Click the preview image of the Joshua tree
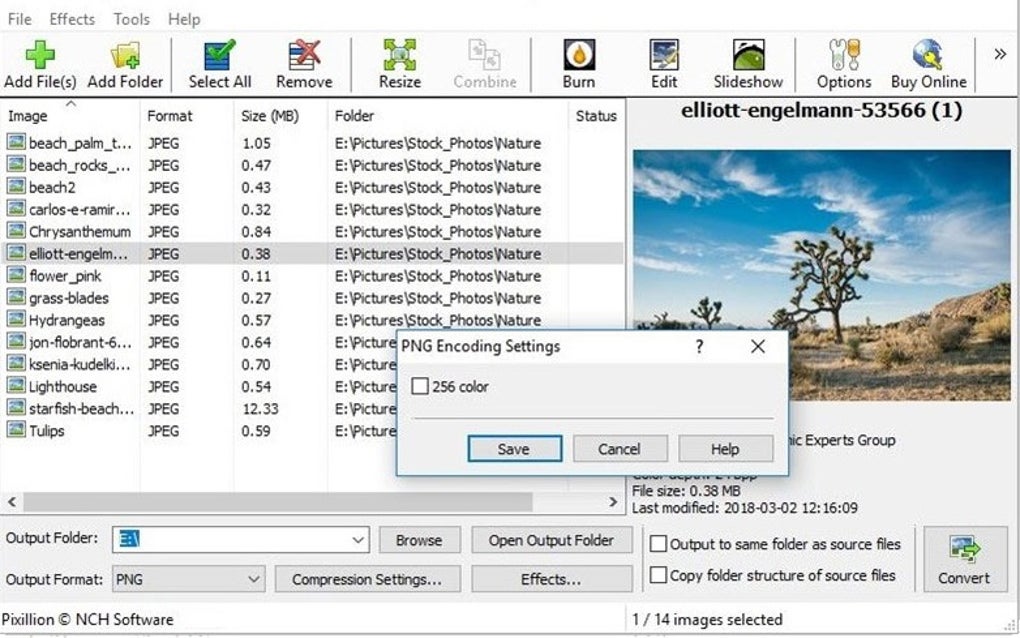This screenshot has height=638, width=1020. [x=822, y=274]
